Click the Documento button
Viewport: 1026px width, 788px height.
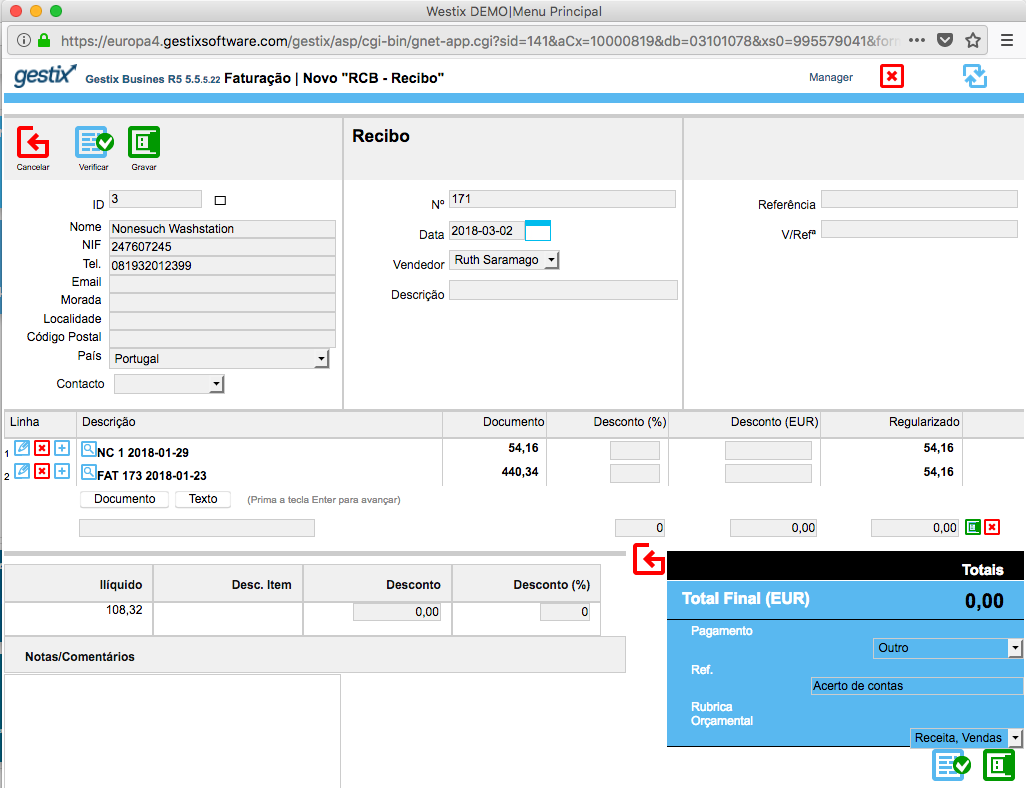point(124,499)
